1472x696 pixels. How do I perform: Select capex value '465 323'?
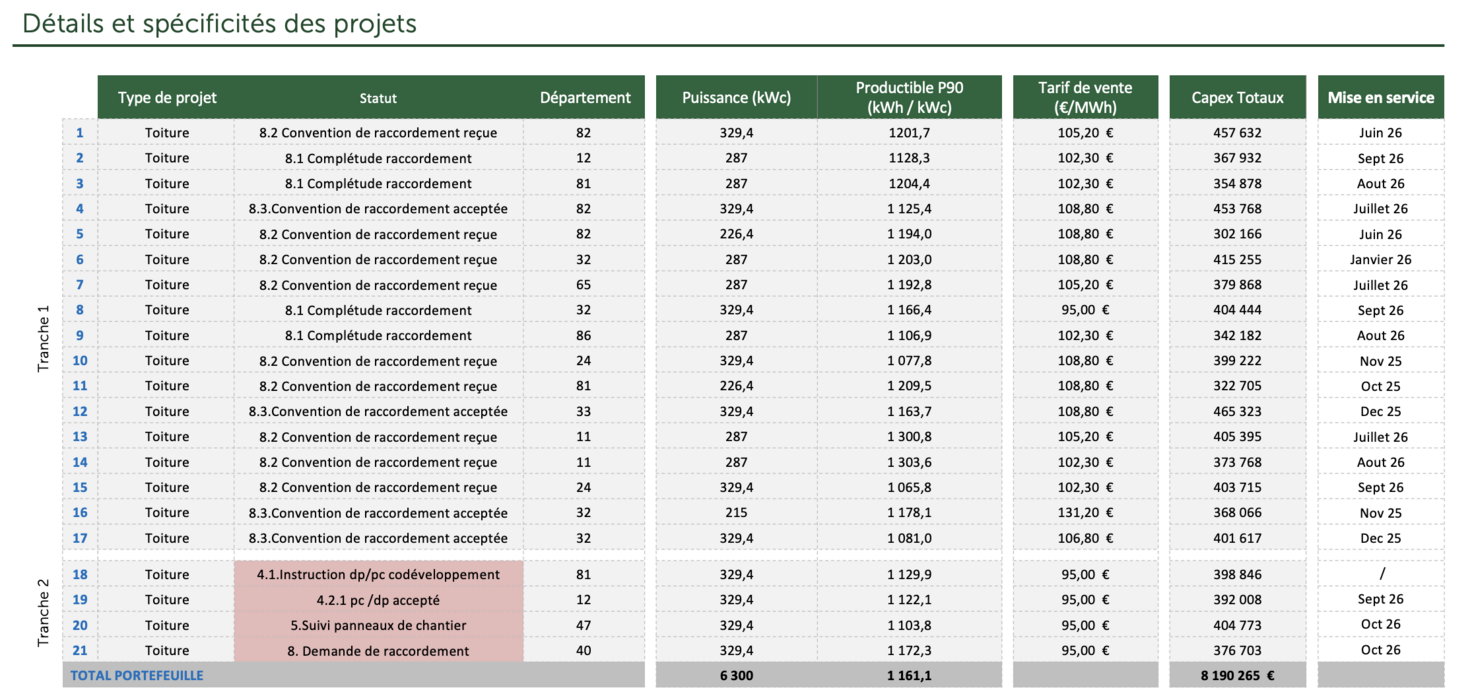pos(1237,411)
